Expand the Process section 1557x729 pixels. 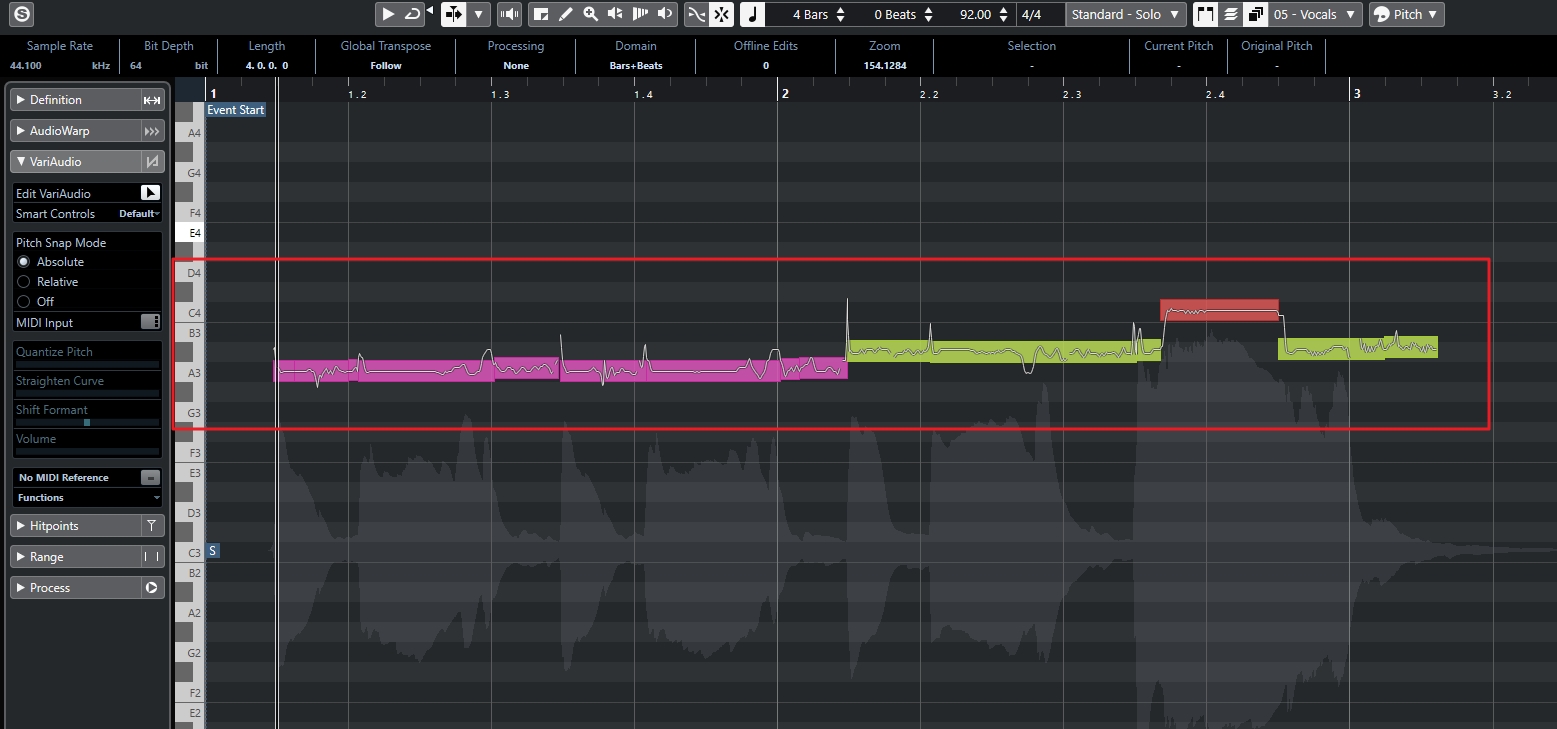pyautogui.click(x=75, y=588)
